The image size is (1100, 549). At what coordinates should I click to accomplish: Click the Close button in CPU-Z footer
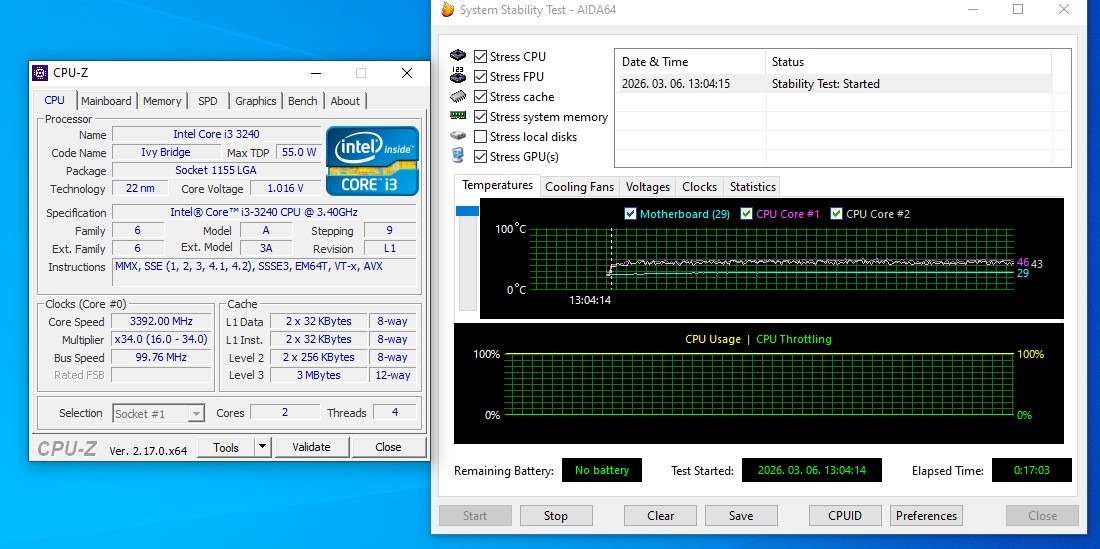coord(388,447)
